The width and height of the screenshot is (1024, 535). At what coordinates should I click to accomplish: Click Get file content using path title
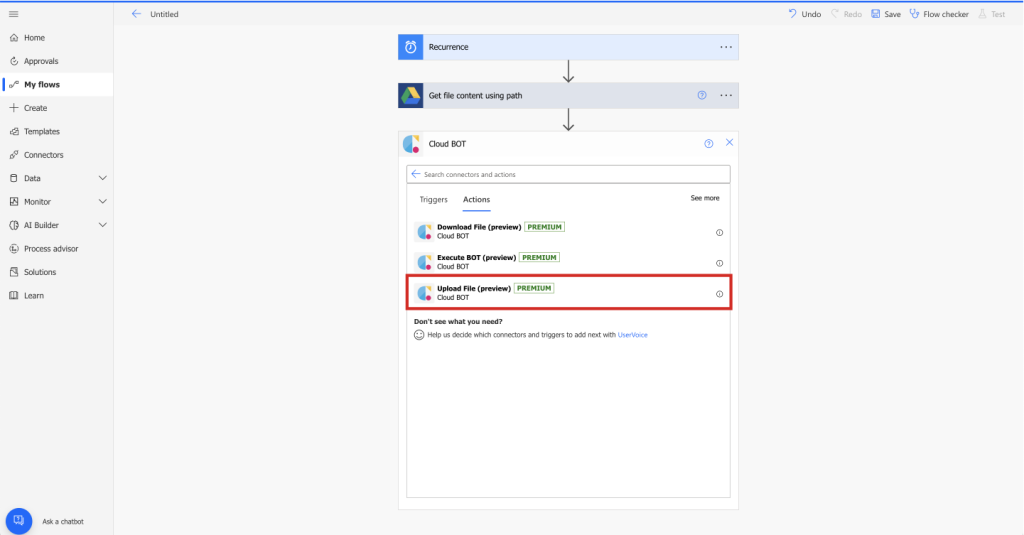coord(475,95)
